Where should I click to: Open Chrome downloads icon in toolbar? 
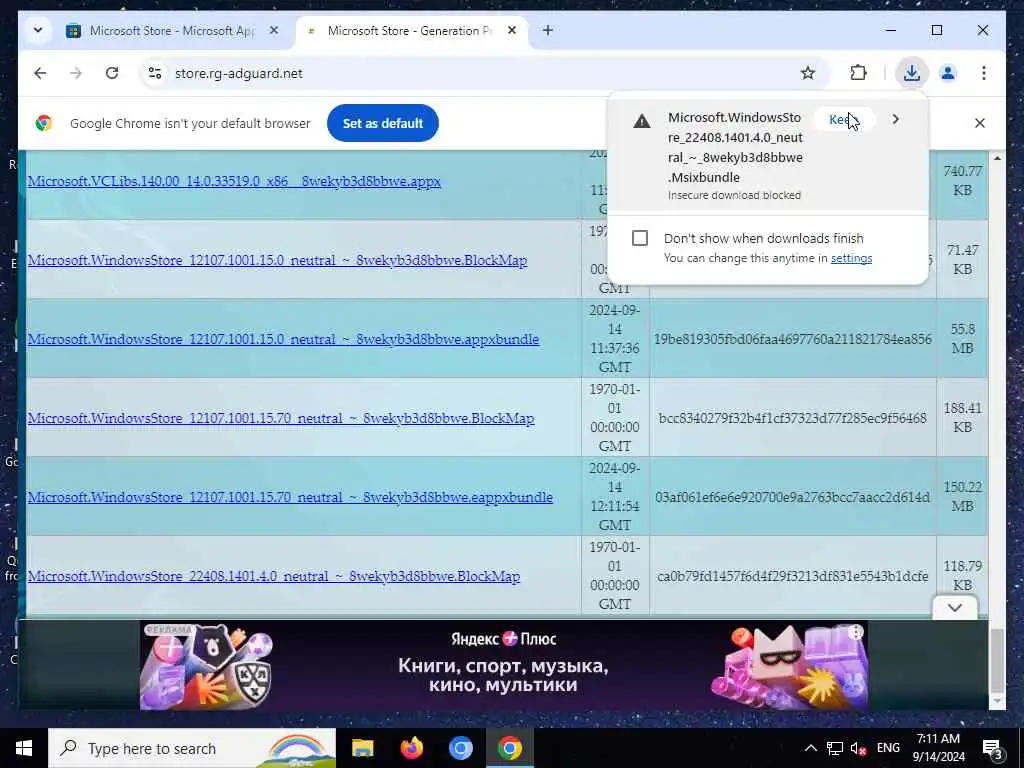coord(912,73)
